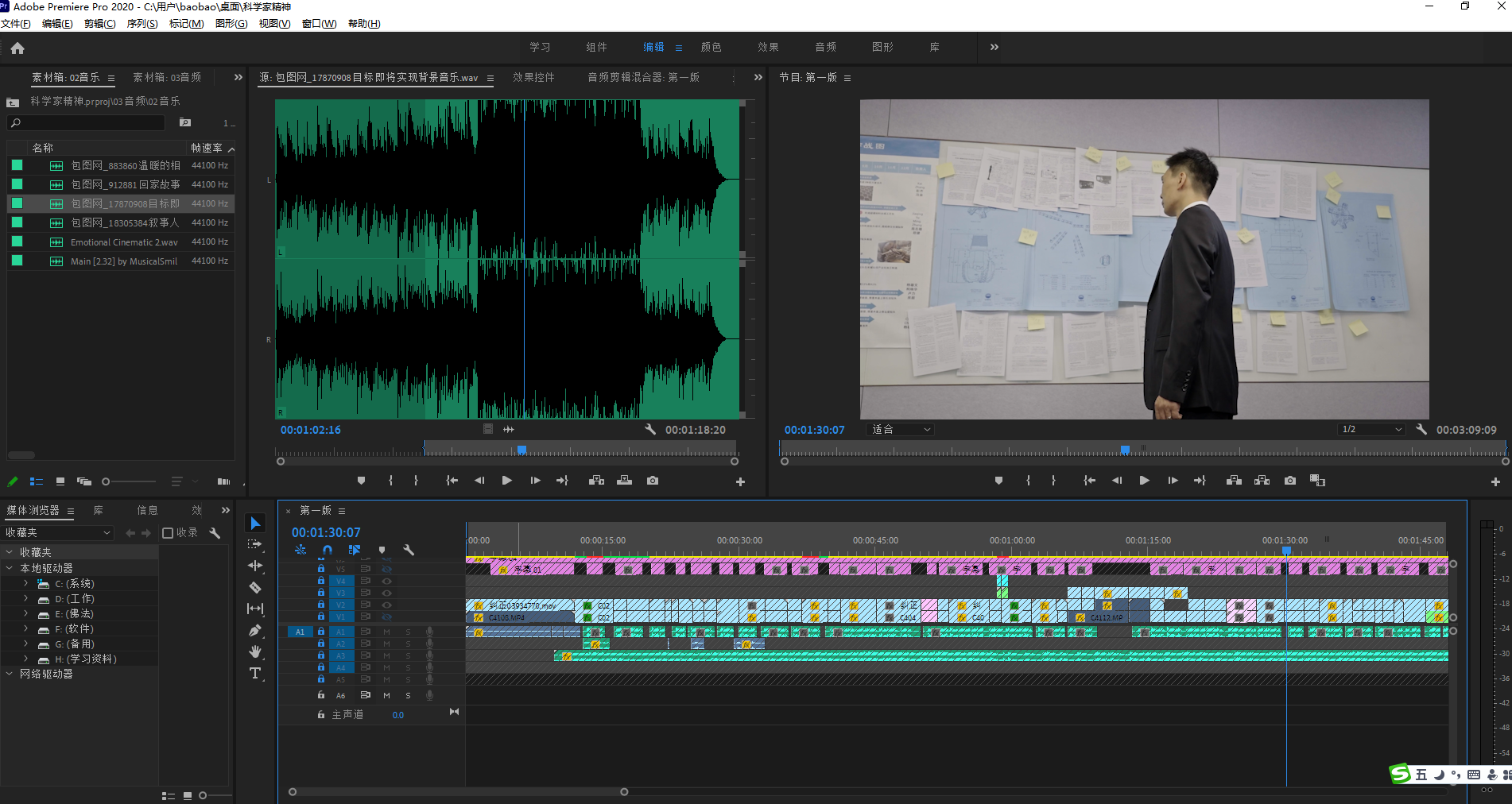Select the Pen tool in the tools panel
The width and height of the screenshot is (1512, 804).
click(x=255, y=631)
